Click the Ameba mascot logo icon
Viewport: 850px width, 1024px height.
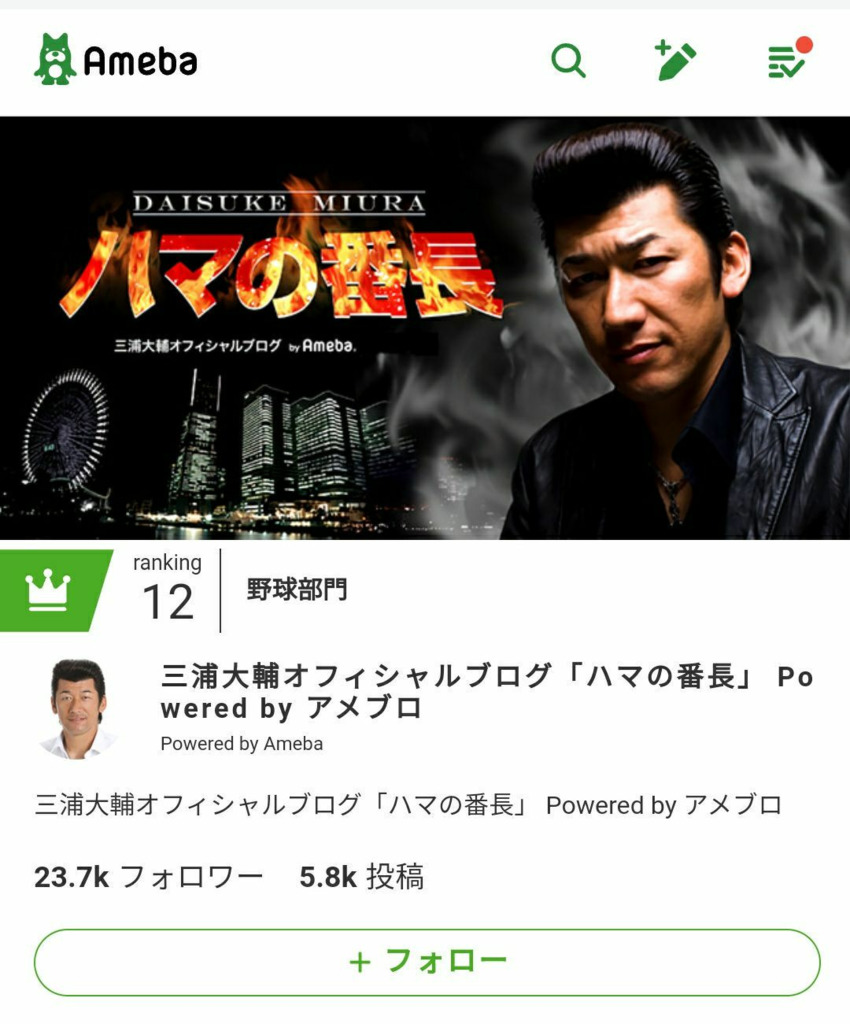pos(55,59)
